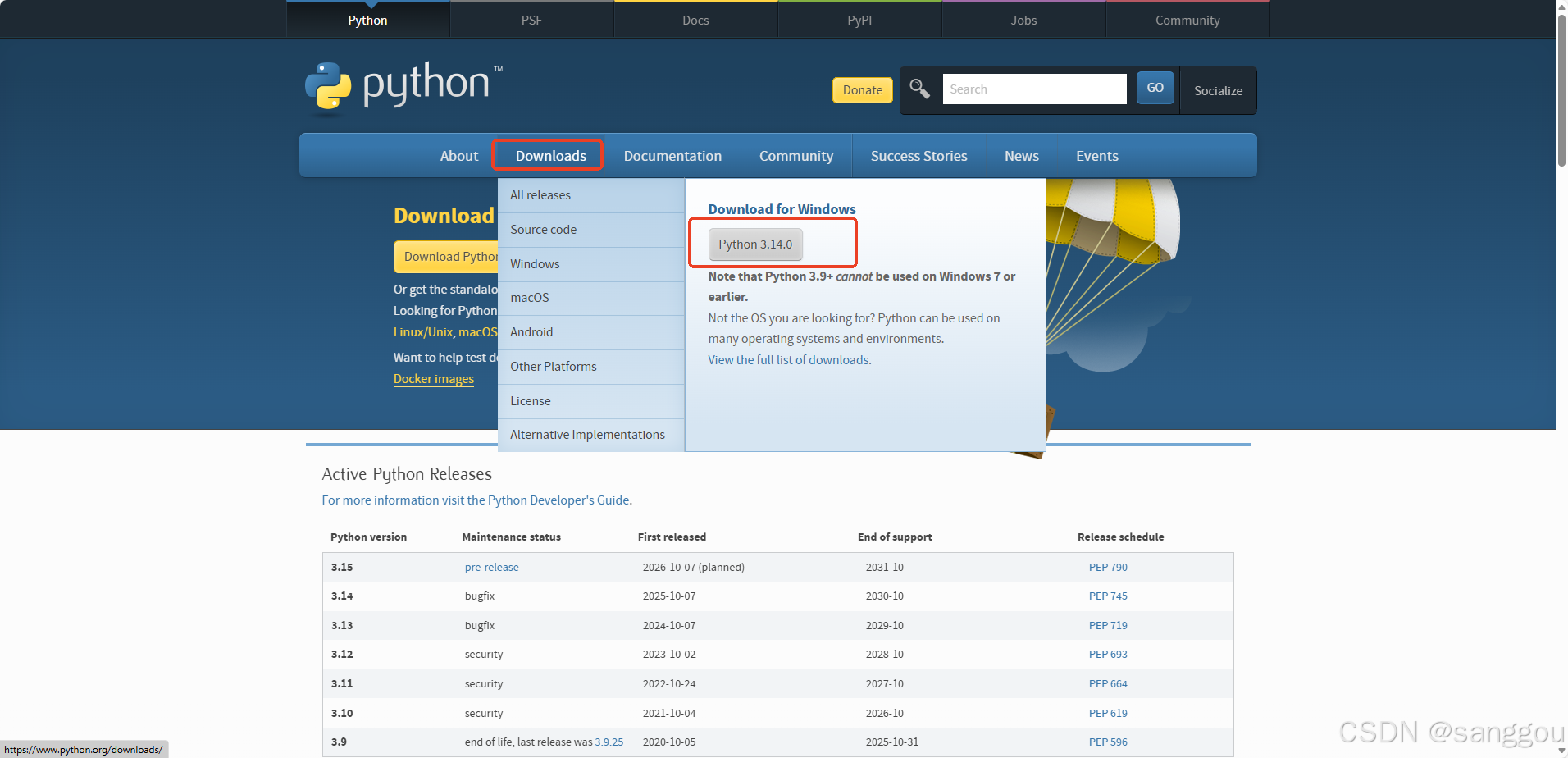The height and width of the screenshot is (758, 1568).
Task: Choose 'macOS' from the Downloads flyout
Action: (x=529, y=297)
